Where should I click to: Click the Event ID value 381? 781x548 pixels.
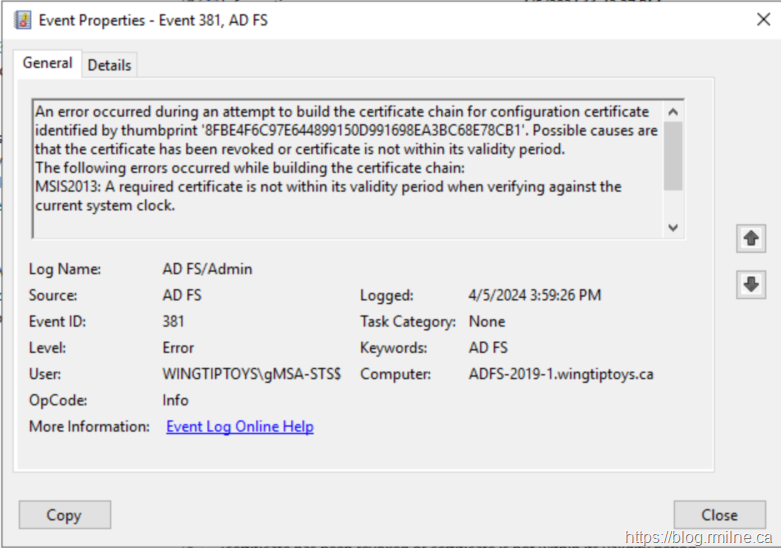coord(174,322)
